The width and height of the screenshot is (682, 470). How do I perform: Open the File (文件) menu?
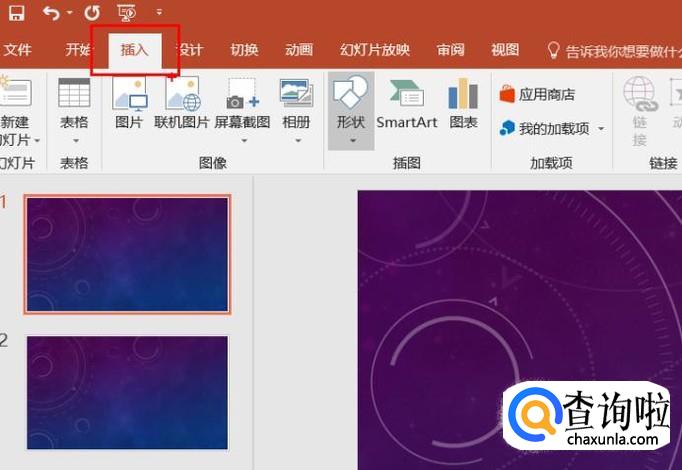pos(18,50)
